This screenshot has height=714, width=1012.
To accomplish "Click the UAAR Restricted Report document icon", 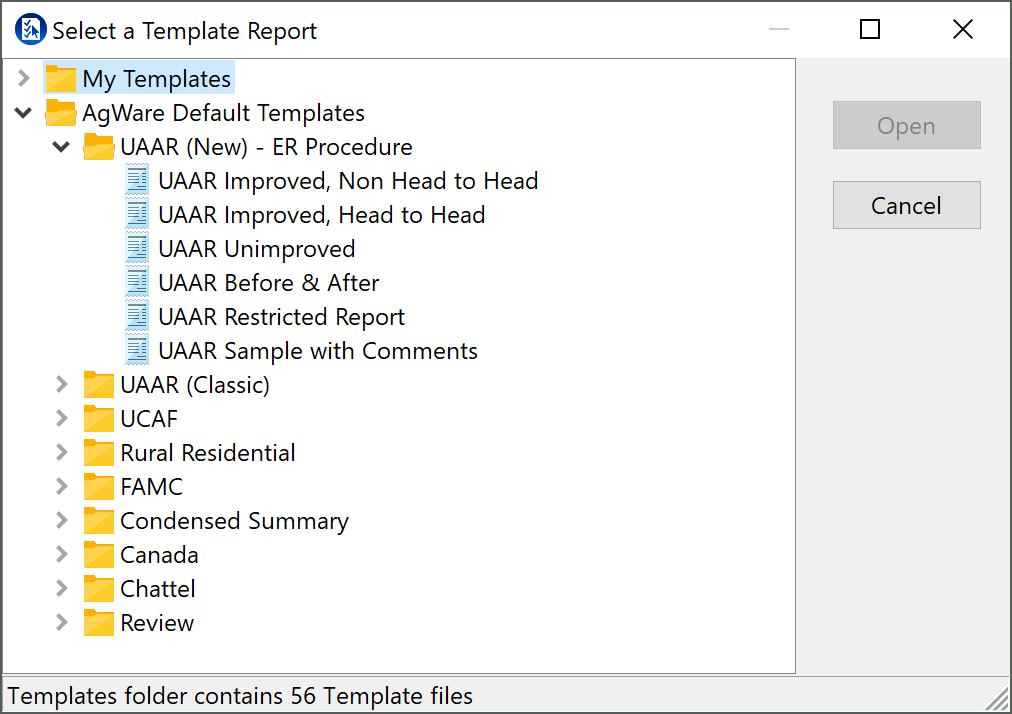I will pos(137,317).
